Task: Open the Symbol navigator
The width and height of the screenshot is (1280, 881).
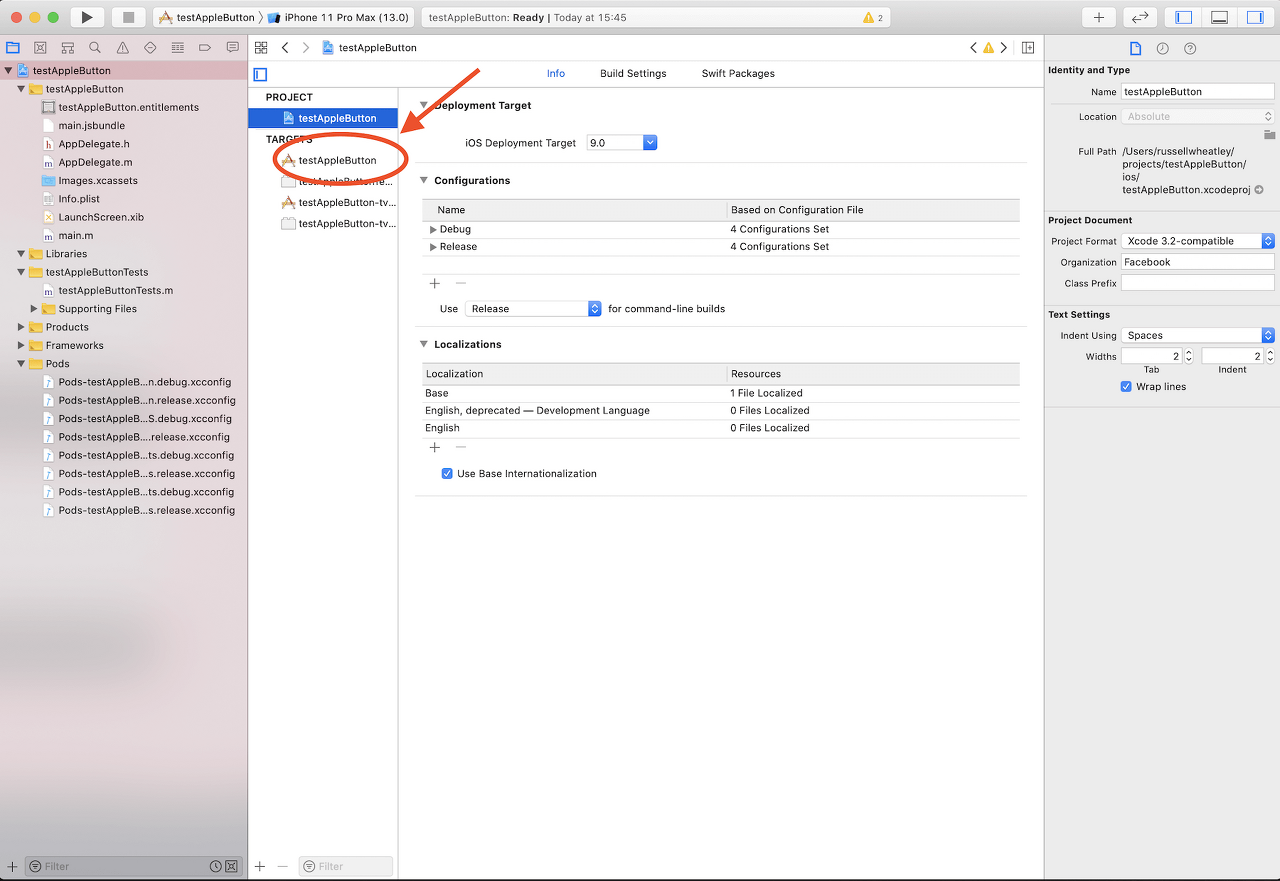Action: [x=68, y=47]
